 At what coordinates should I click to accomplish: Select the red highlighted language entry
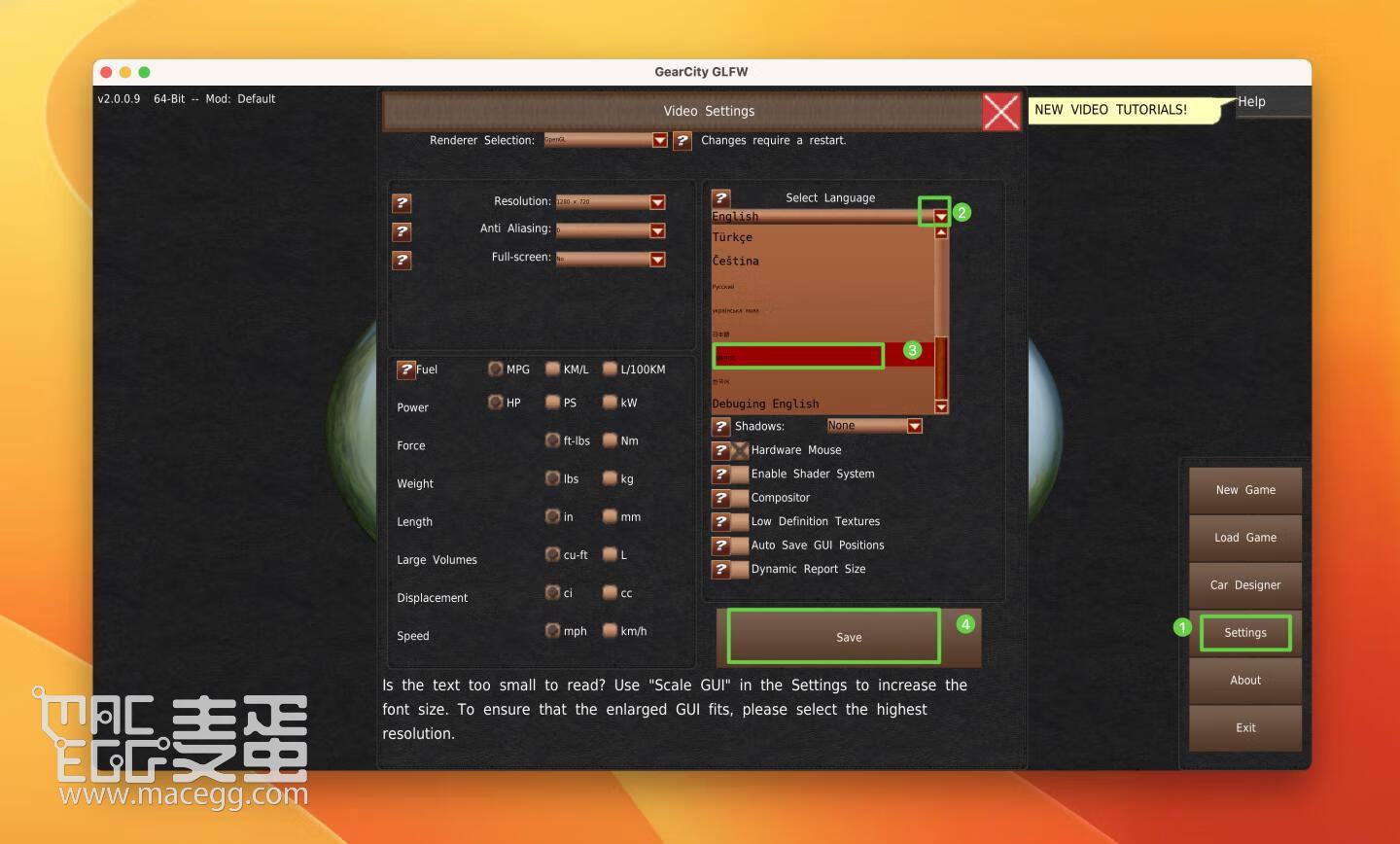[x=822, y=356]
